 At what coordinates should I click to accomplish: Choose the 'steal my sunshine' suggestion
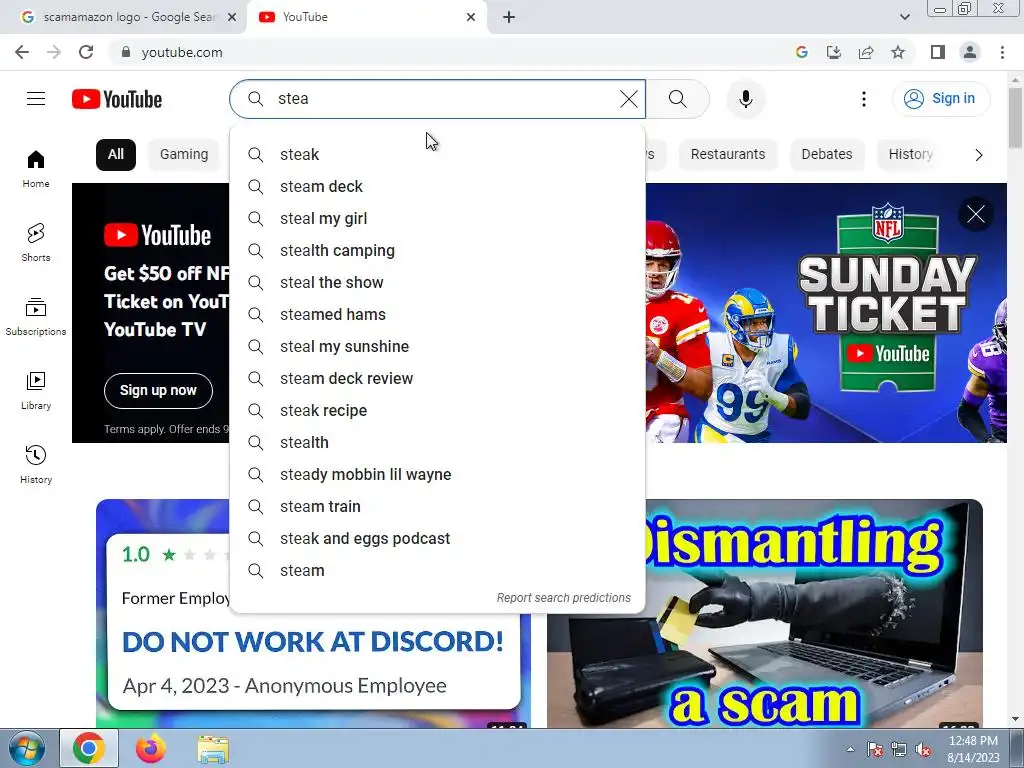pyautogui.click(x=438, y=346)
